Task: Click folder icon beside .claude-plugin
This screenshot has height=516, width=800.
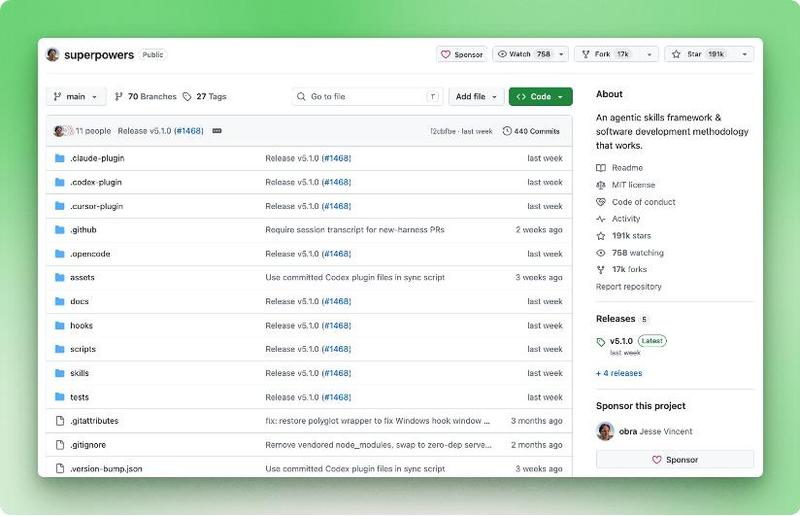Action: 60,158
